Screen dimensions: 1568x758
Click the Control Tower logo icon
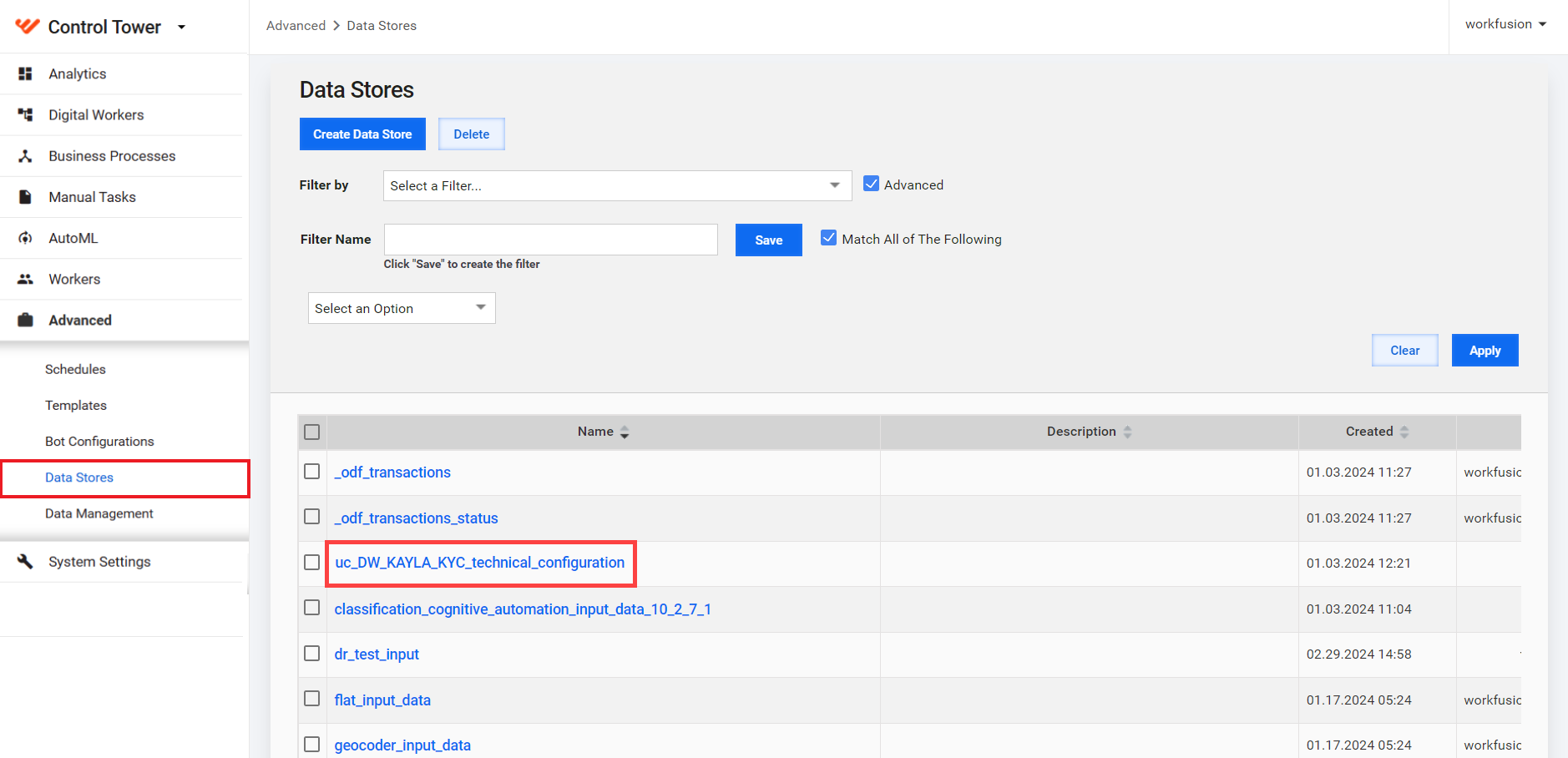click(28, 26)
